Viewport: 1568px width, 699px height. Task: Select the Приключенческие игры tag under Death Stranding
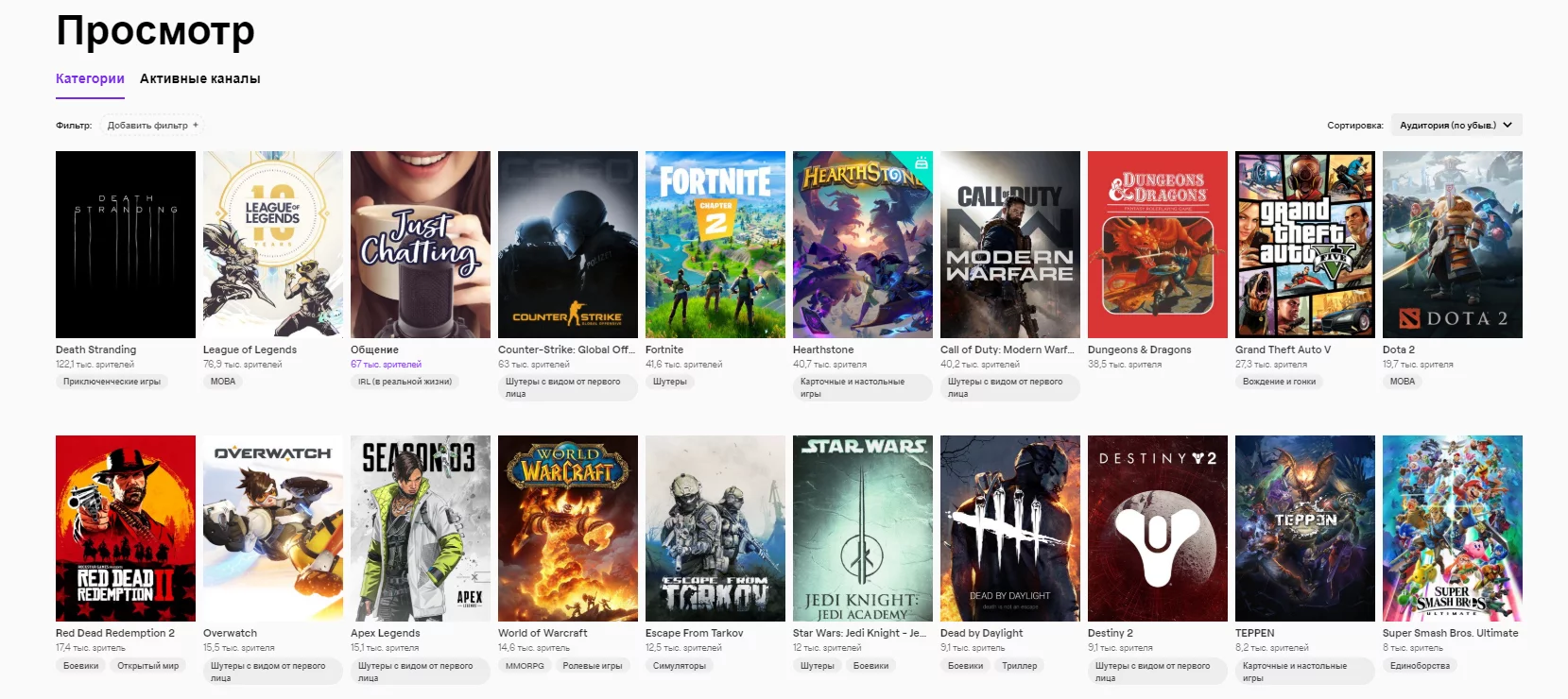click(112, 382)
